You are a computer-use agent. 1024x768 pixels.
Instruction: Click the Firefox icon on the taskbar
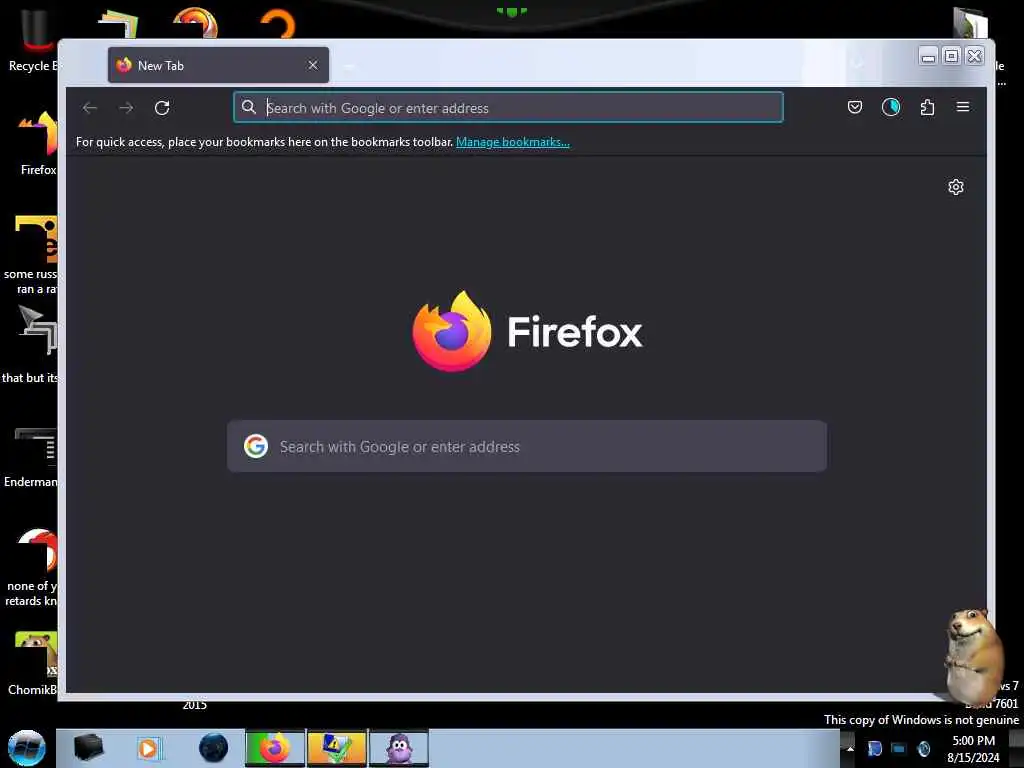point(275,748)
